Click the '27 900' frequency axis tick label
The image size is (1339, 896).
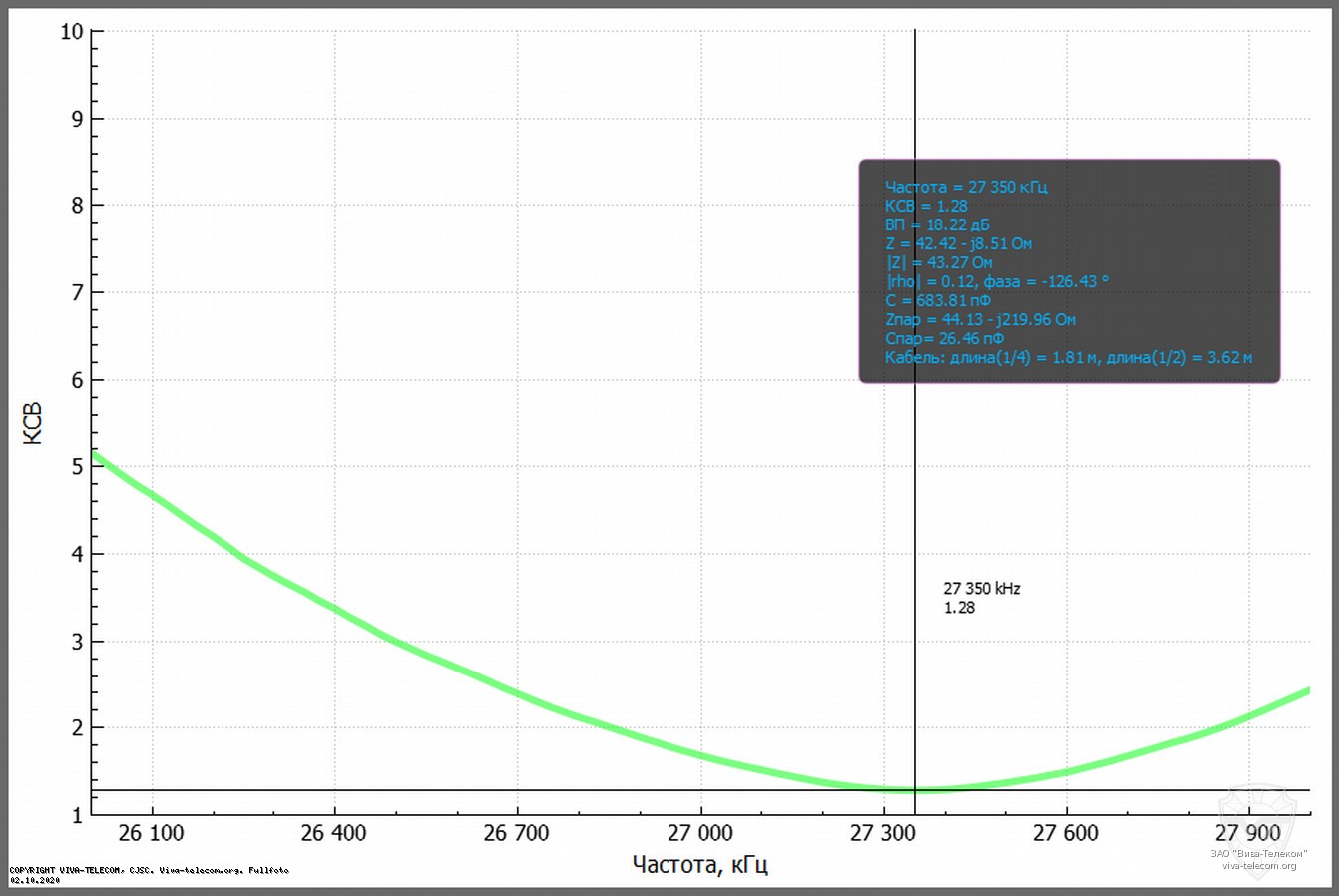(x=1248, y=833)
